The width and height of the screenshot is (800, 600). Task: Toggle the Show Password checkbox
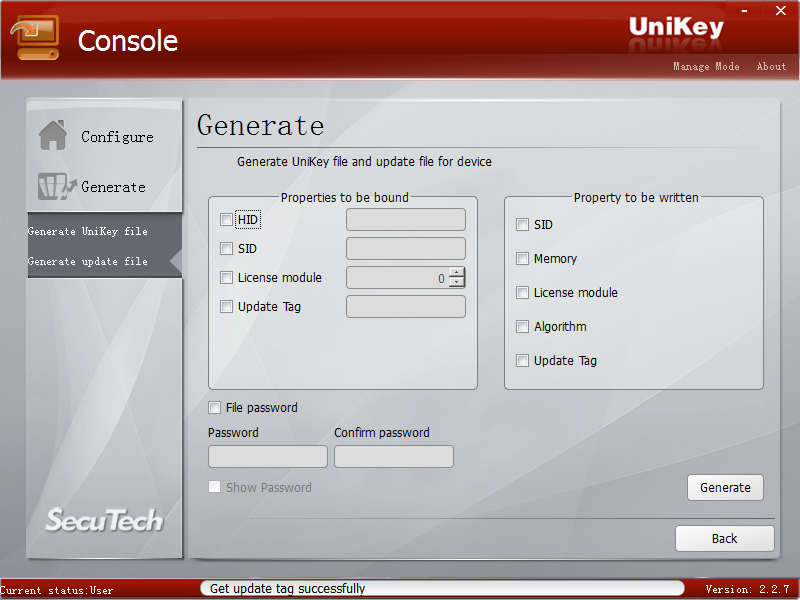pyautogui.click(x=214, y=487)
